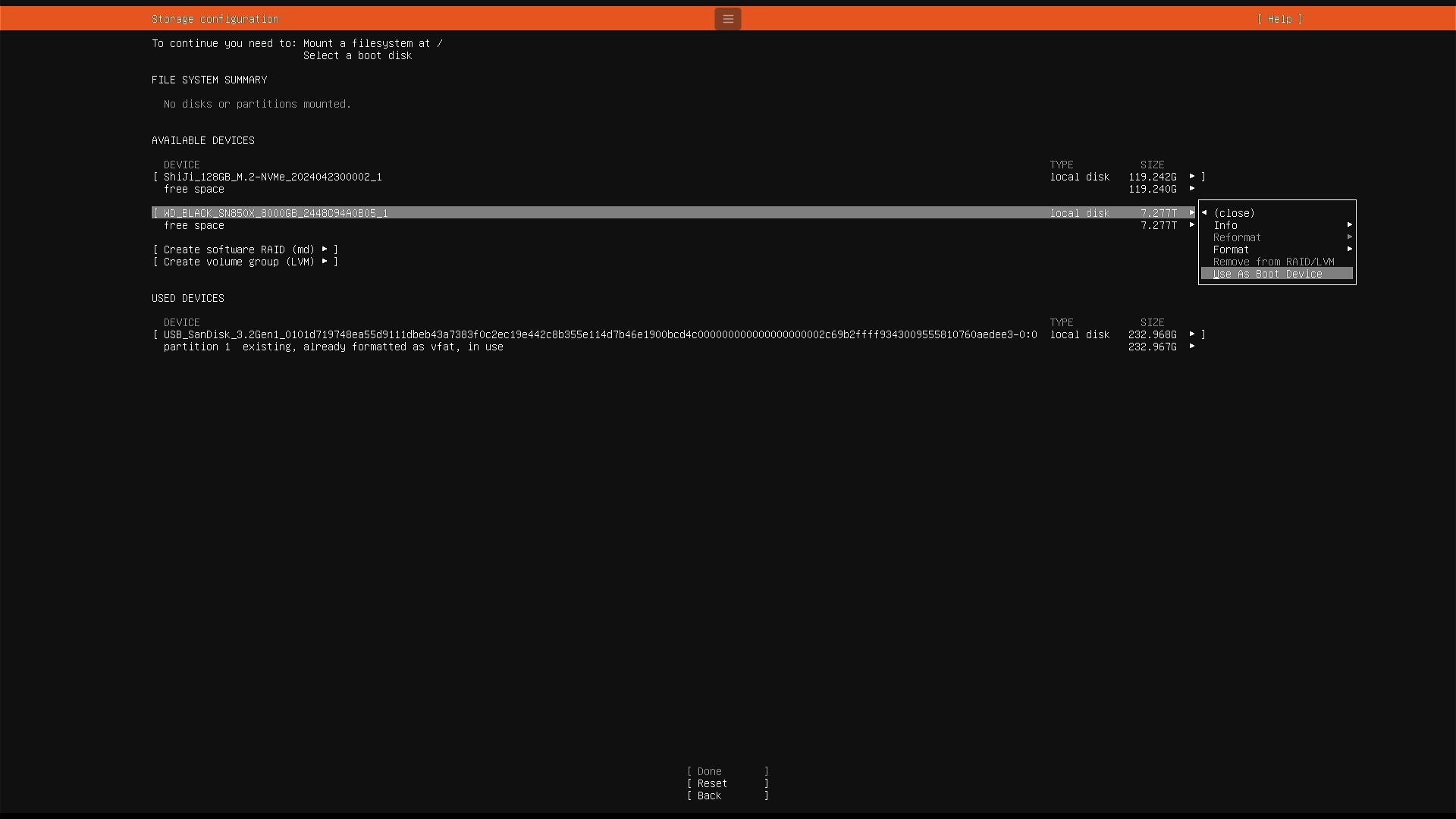Click the arrow next to the Format entry
1456x819 pixels.
tap(1349, 249)
